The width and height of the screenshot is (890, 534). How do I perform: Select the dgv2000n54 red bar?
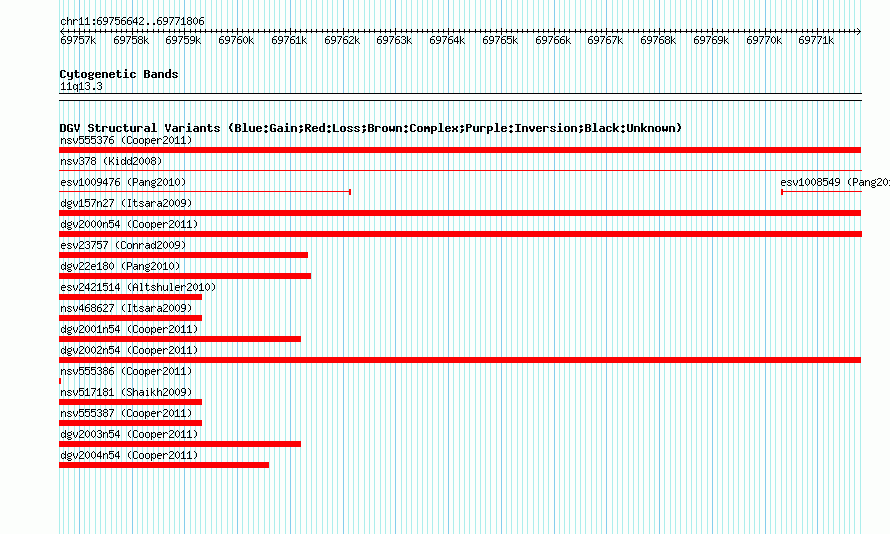click(x=460, y=234)
